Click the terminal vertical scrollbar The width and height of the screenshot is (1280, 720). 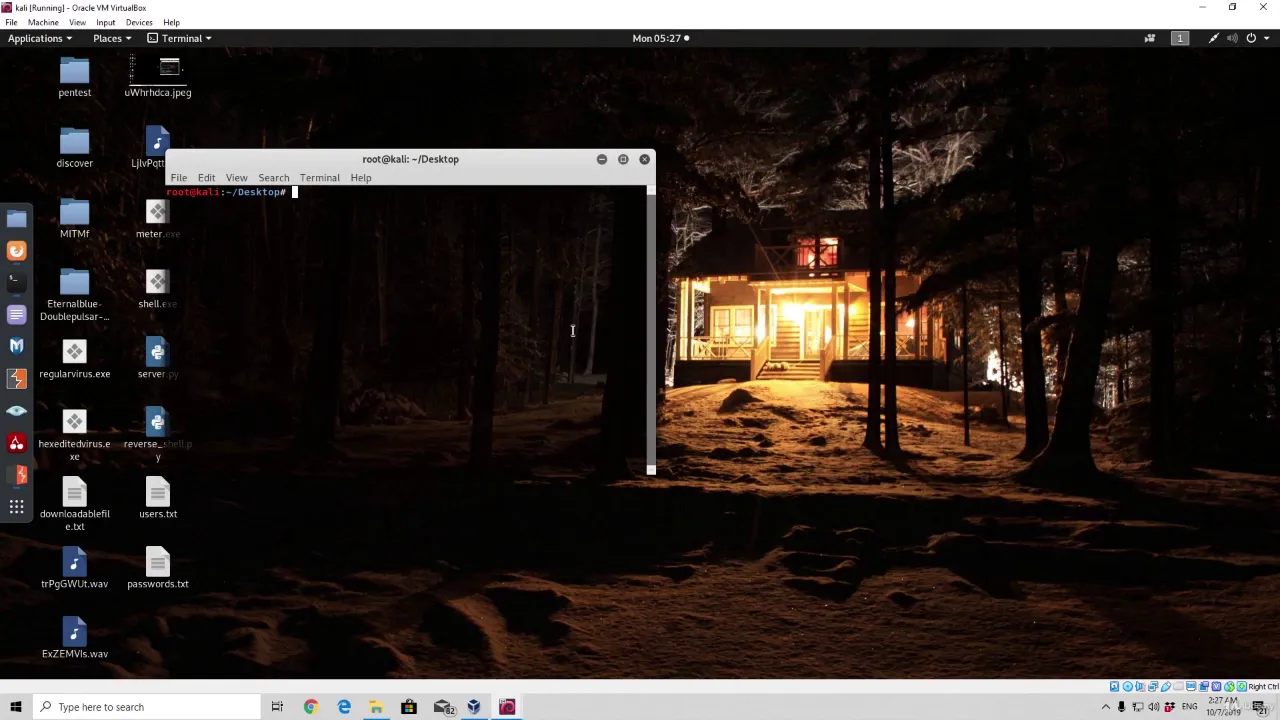click(651, 330)
